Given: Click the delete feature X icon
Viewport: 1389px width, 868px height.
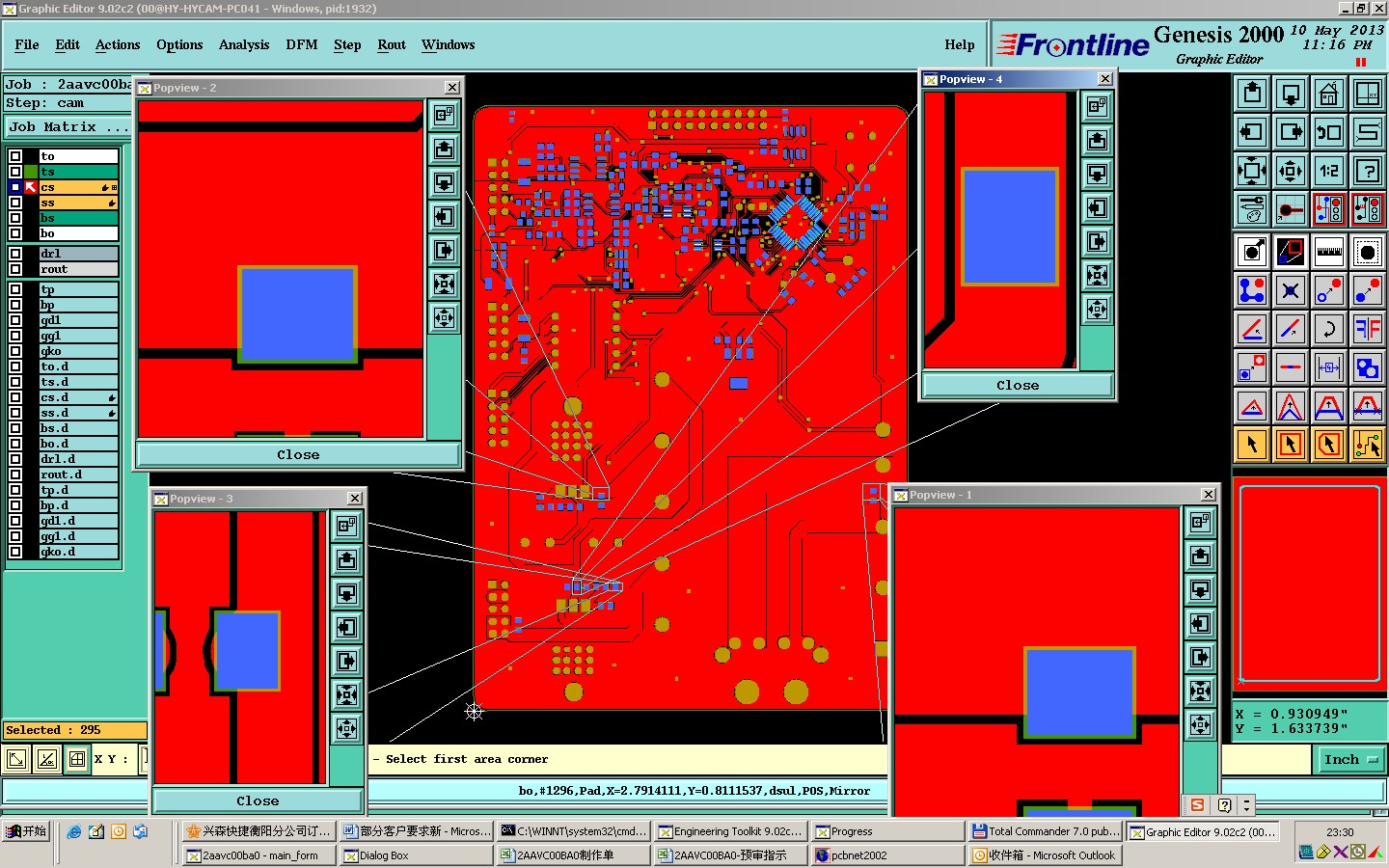Looking at the screenshot, I should [1291, 290].
